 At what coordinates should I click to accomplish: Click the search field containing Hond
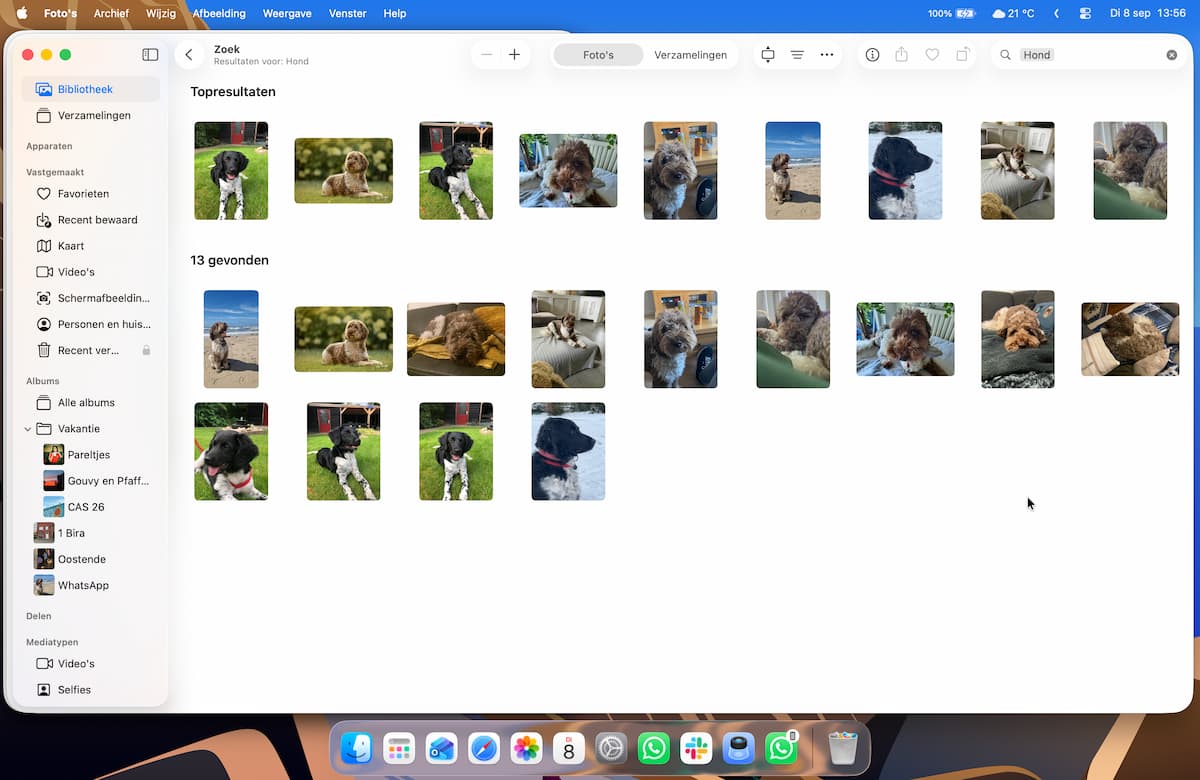(x=1088, y=55)
